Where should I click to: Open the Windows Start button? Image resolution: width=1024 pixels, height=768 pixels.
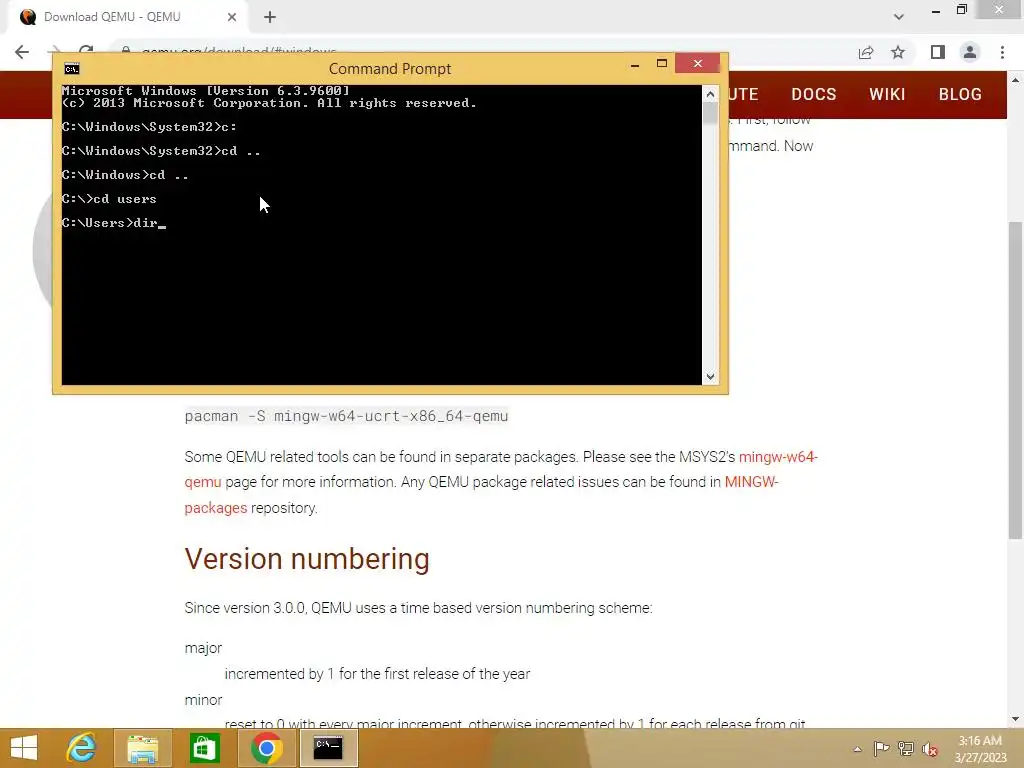tap(24, 748)
